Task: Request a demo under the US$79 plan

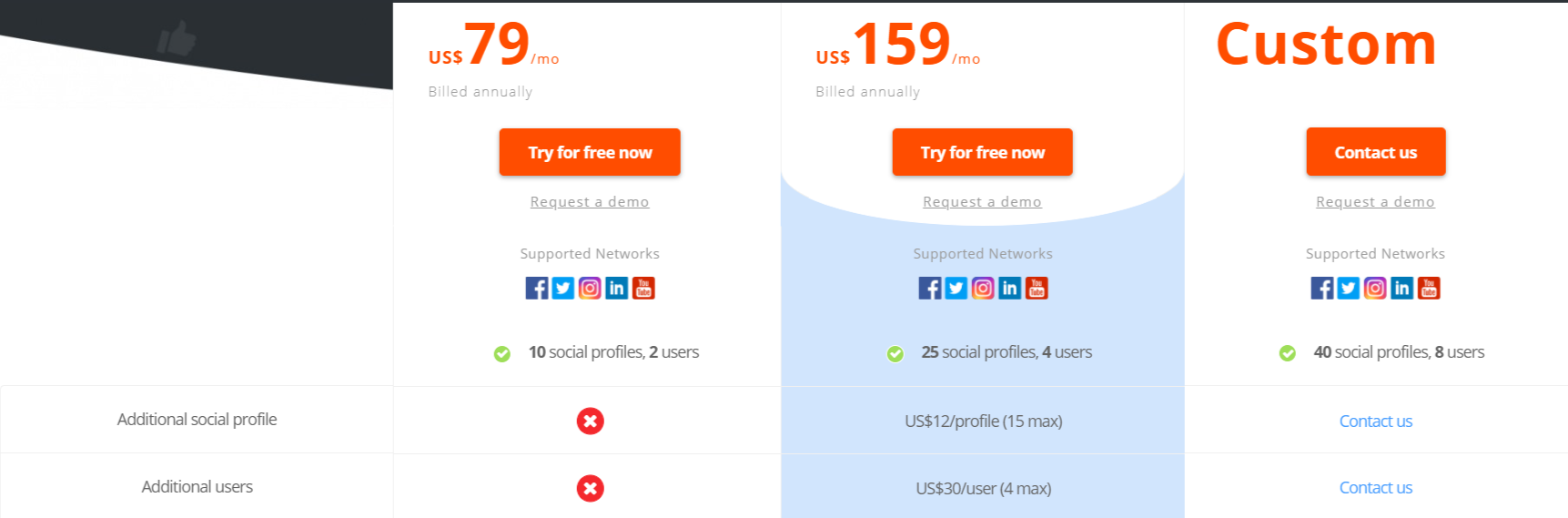Action: pos(590,202)
